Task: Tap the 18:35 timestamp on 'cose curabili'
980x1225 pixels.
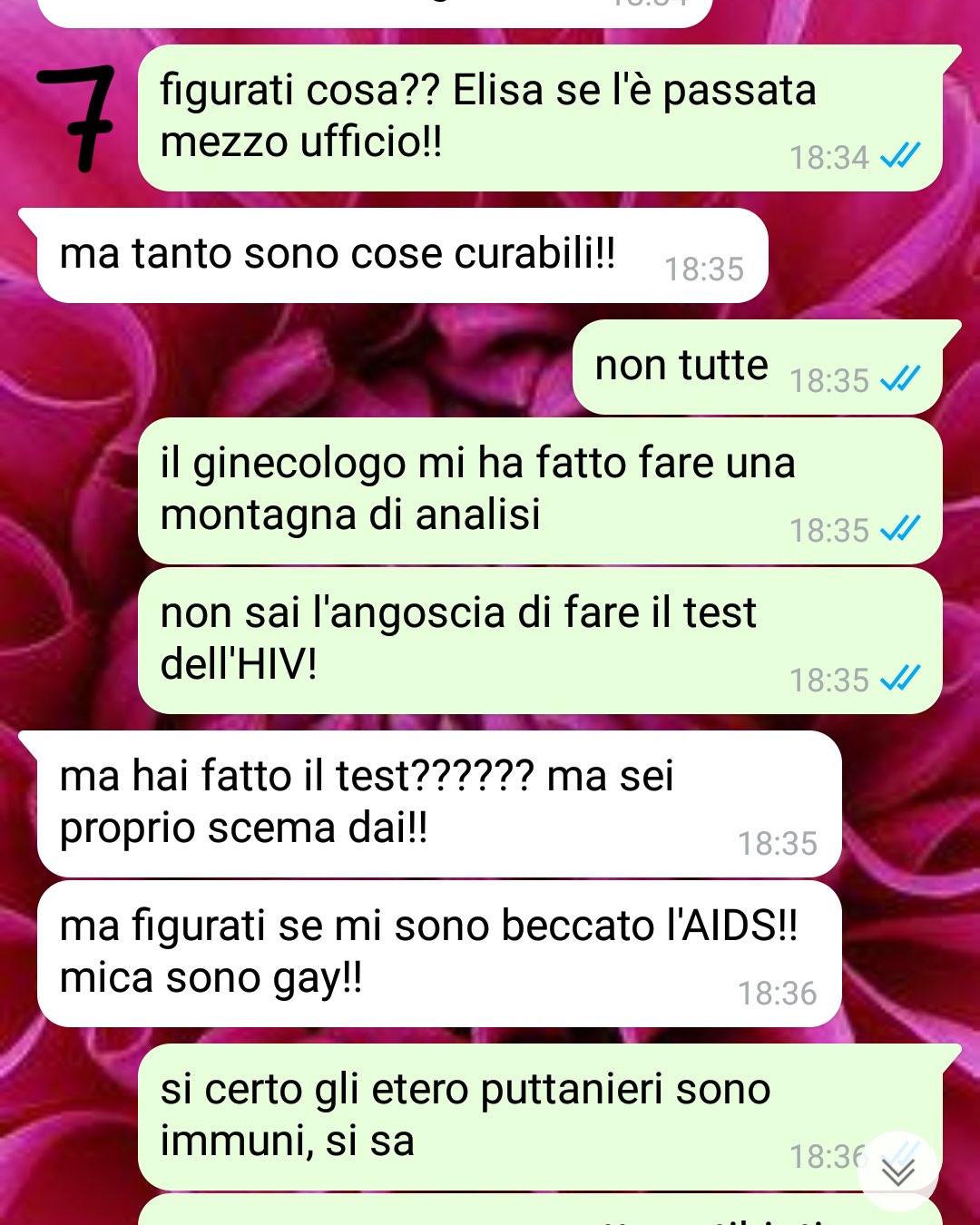Action: tap(704, 269)
